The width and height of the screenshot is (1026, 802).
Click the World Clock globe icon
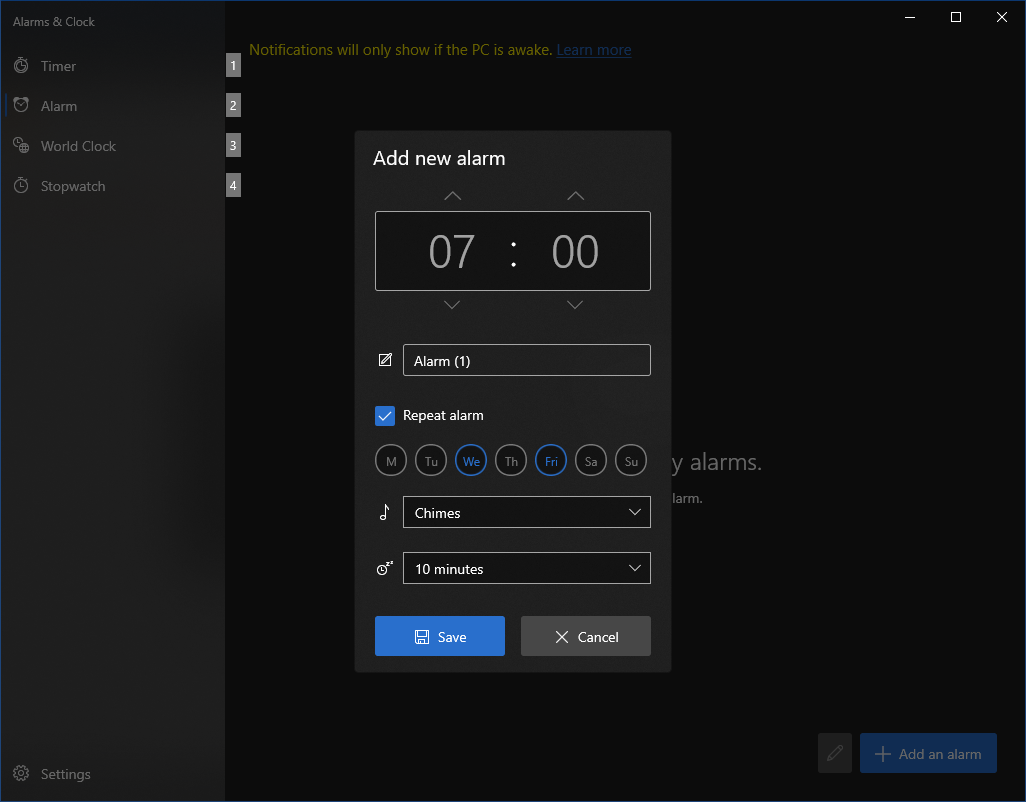point(21,145)
